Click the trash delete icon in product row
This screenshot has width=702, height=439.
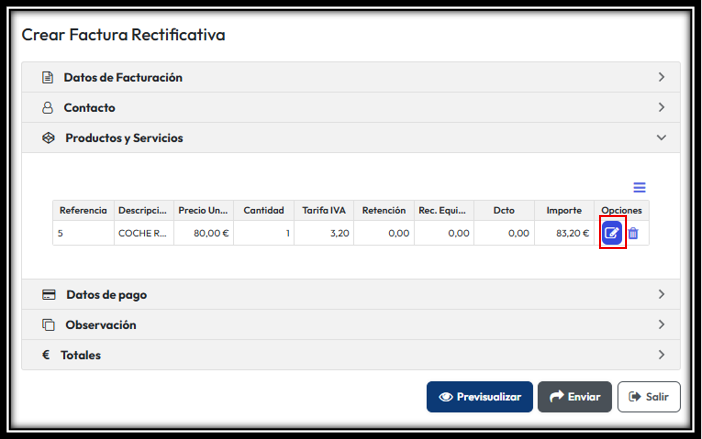(633, 233)
